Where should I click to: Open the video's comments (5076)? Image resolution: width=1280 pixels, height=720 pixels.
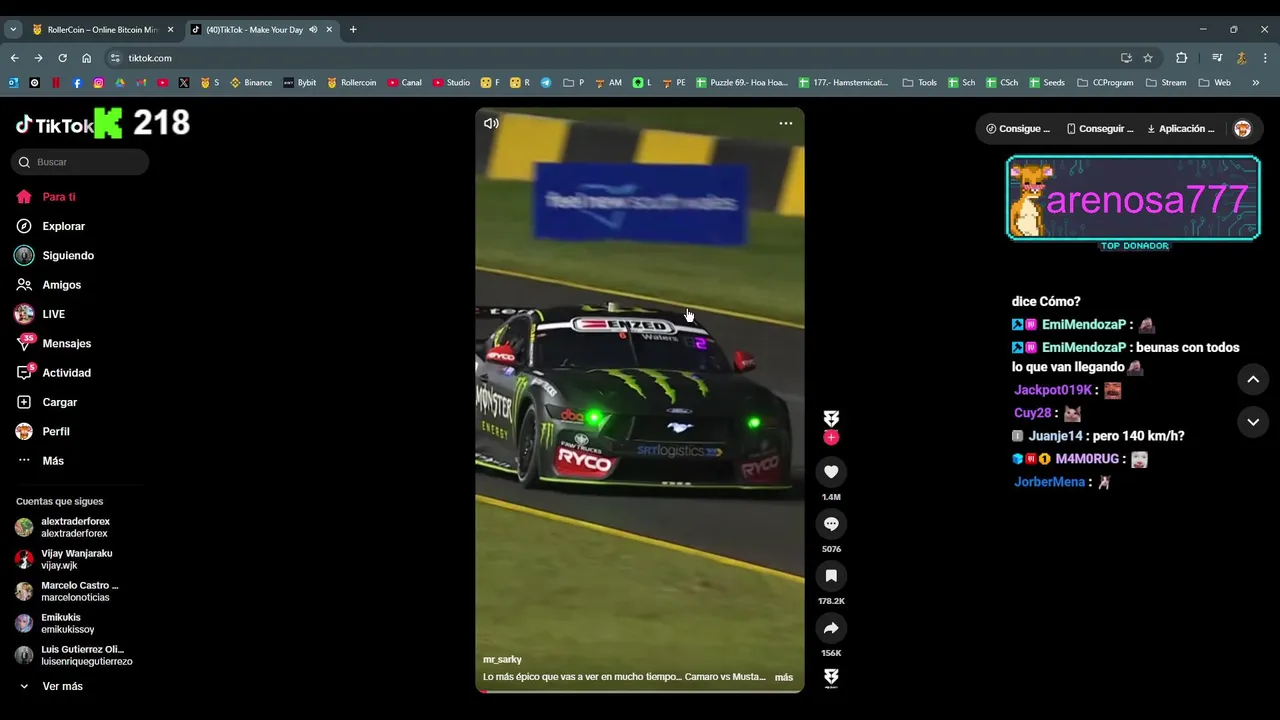[x=831, y=523]
